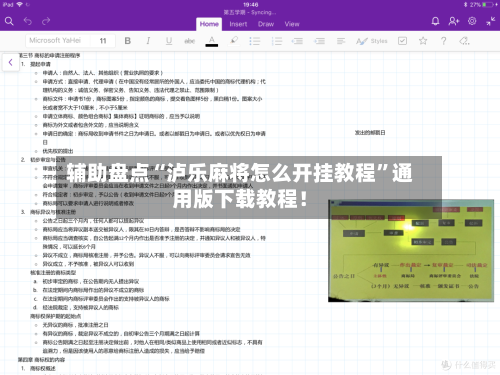
Task: Tap the status bar clock 19:46
Action: click(250, 5)
